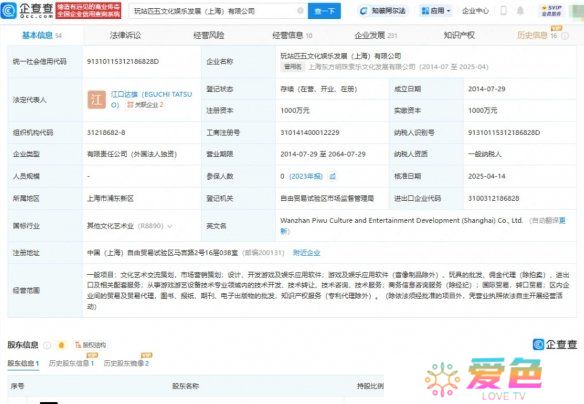
Task: Open 企业中心 link
Action: click(x=475, y=11)
